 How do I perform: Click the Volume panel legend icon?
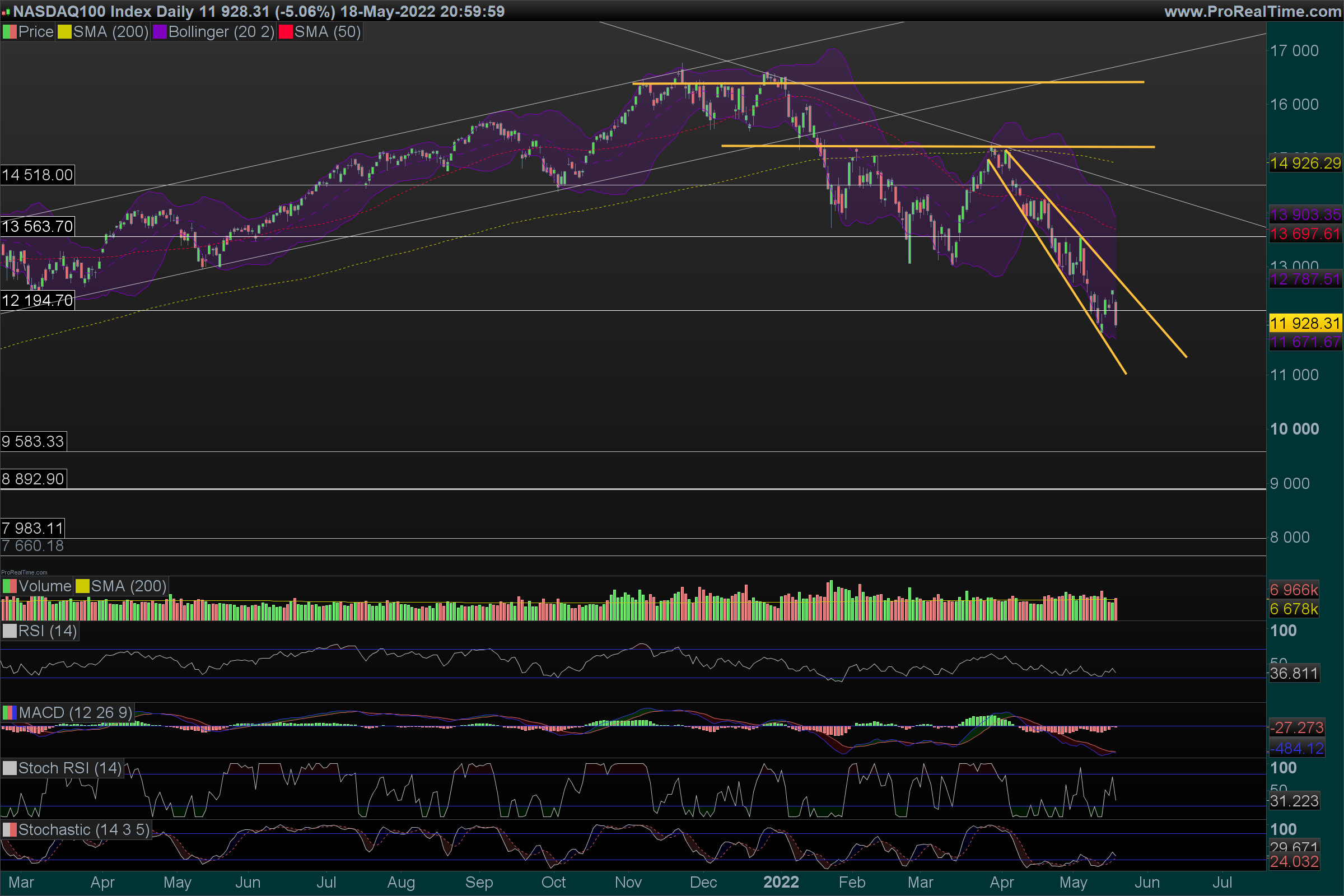click(x=10, y=586)
